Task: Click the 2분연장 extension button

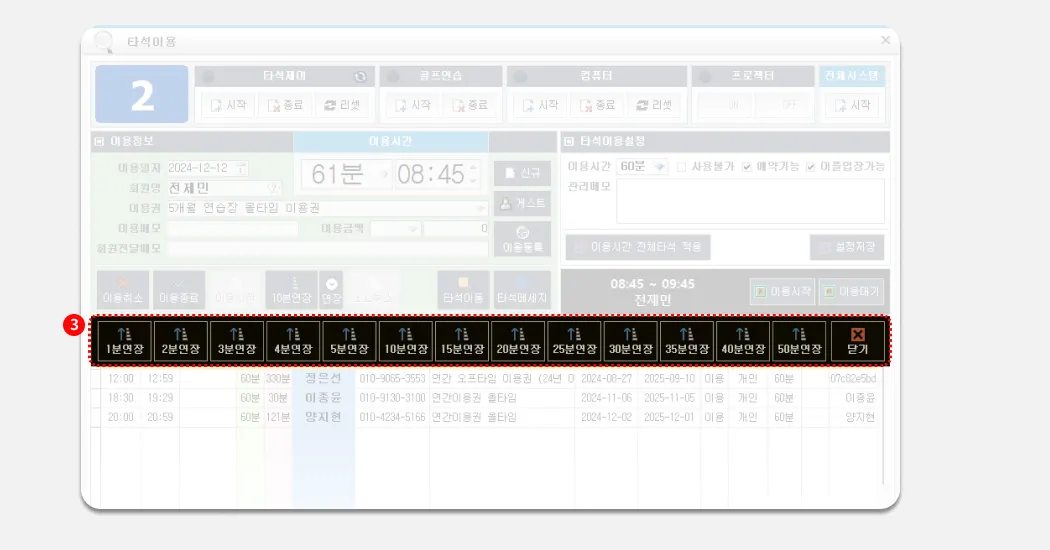Action: tap(181, 341)
